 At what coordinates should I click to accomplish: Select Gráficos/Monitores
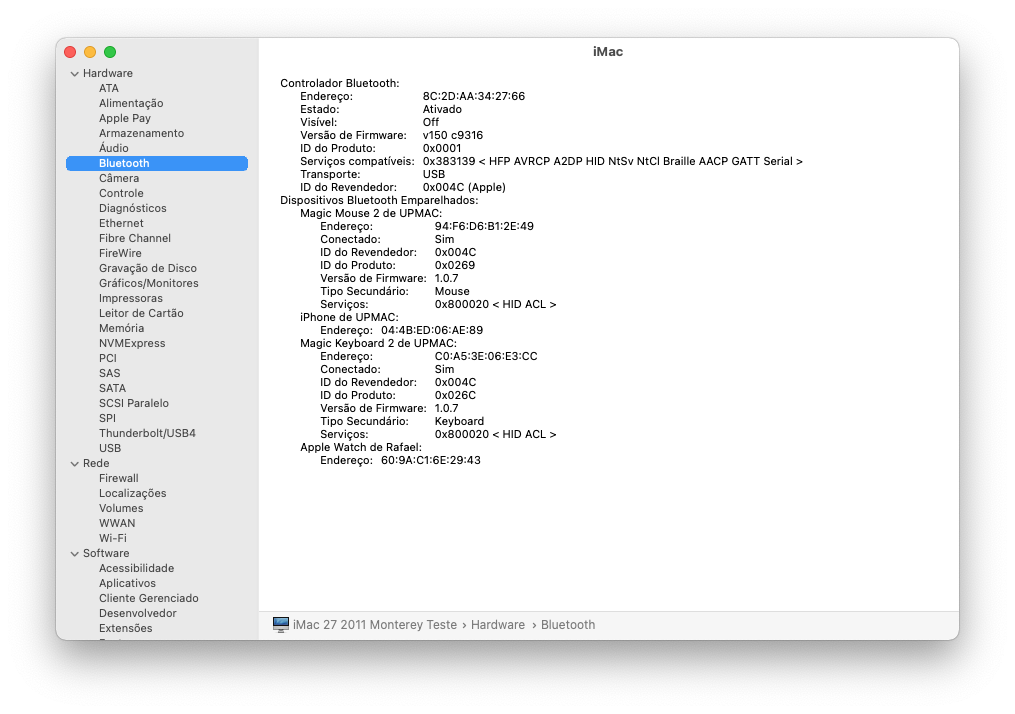point(148,283)
